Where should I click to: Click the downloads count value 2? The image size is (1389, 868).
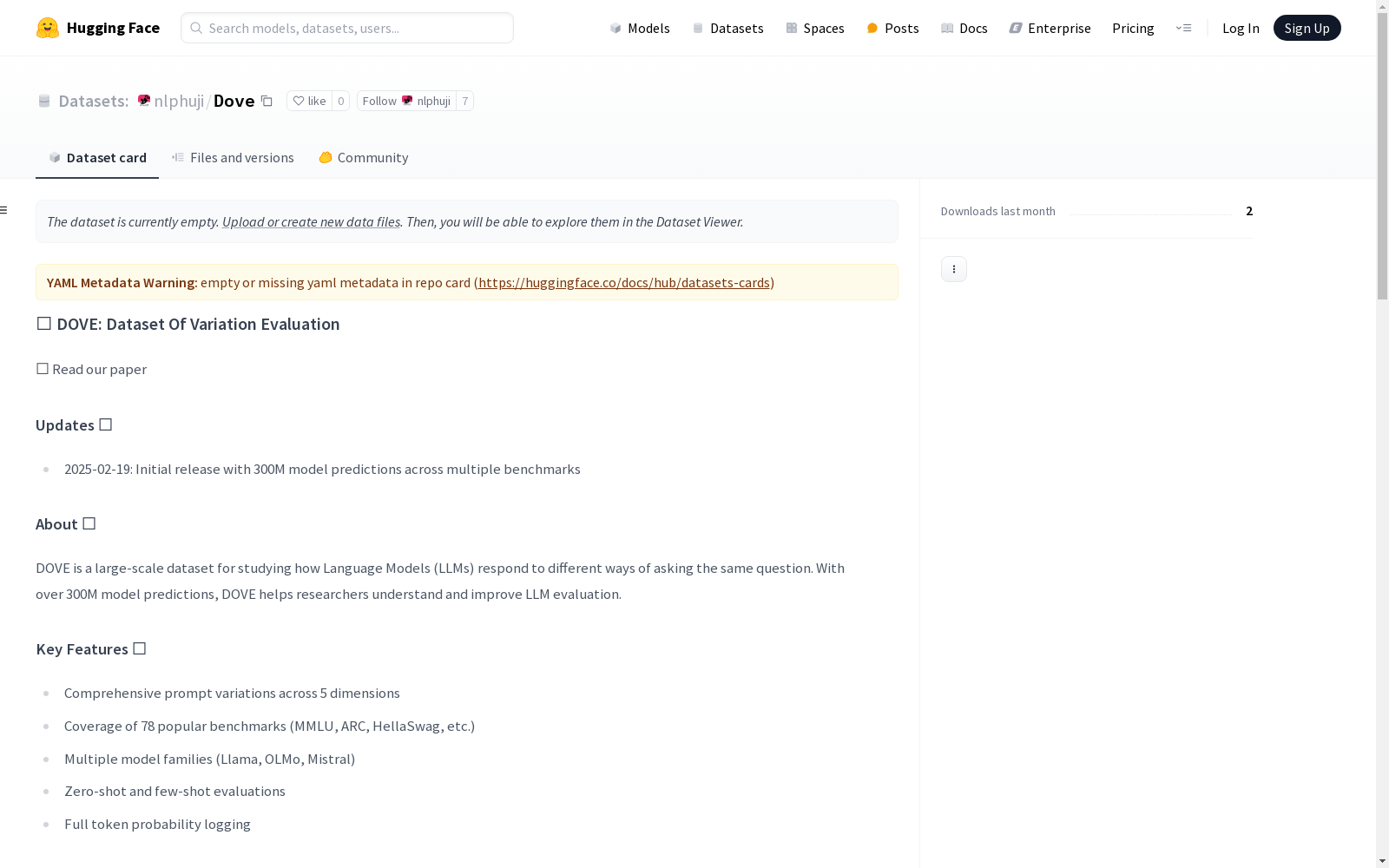coord(1249,211)
